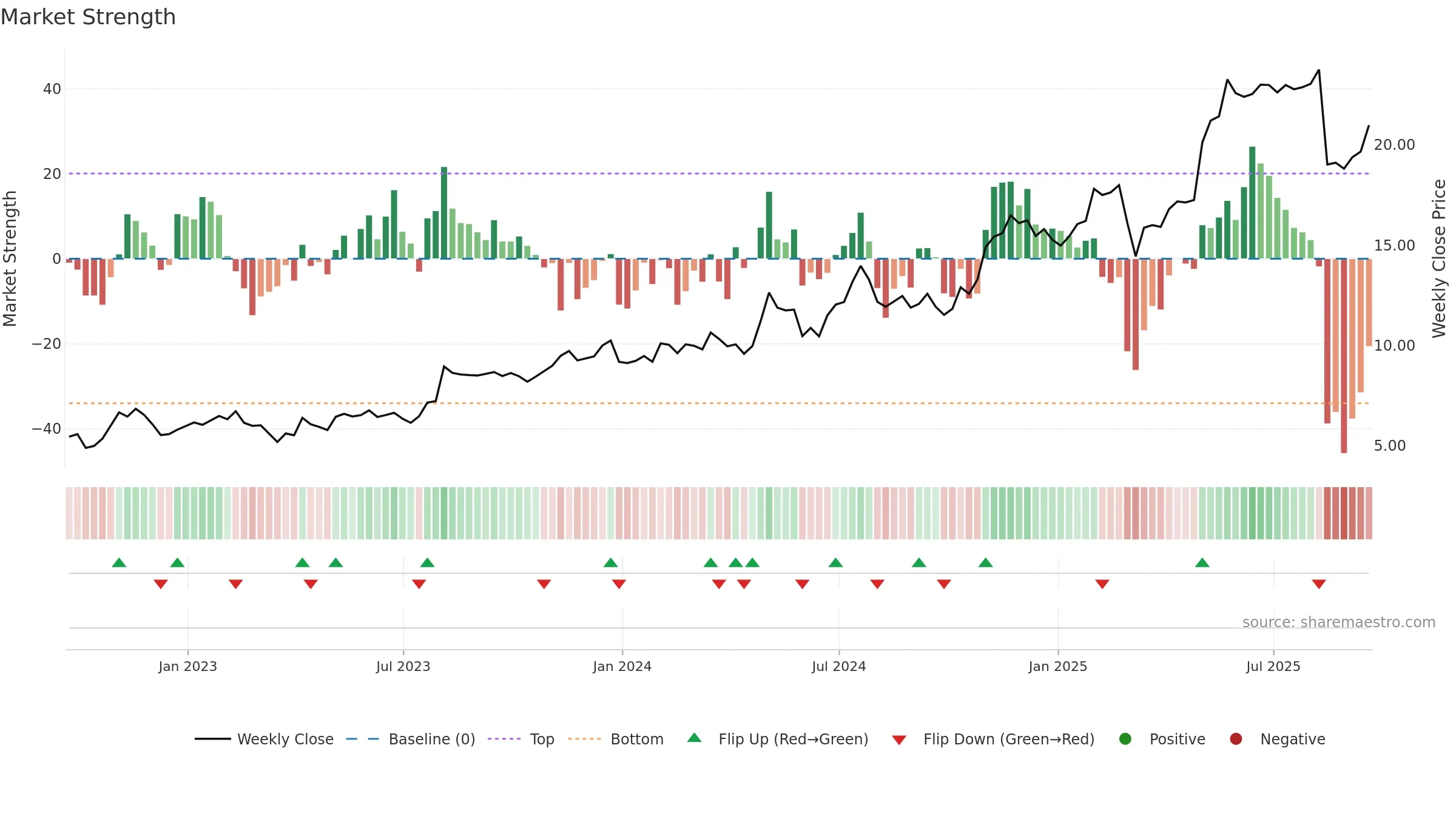Click the Jan 2025 axis label

click(x=1058, y=666)
